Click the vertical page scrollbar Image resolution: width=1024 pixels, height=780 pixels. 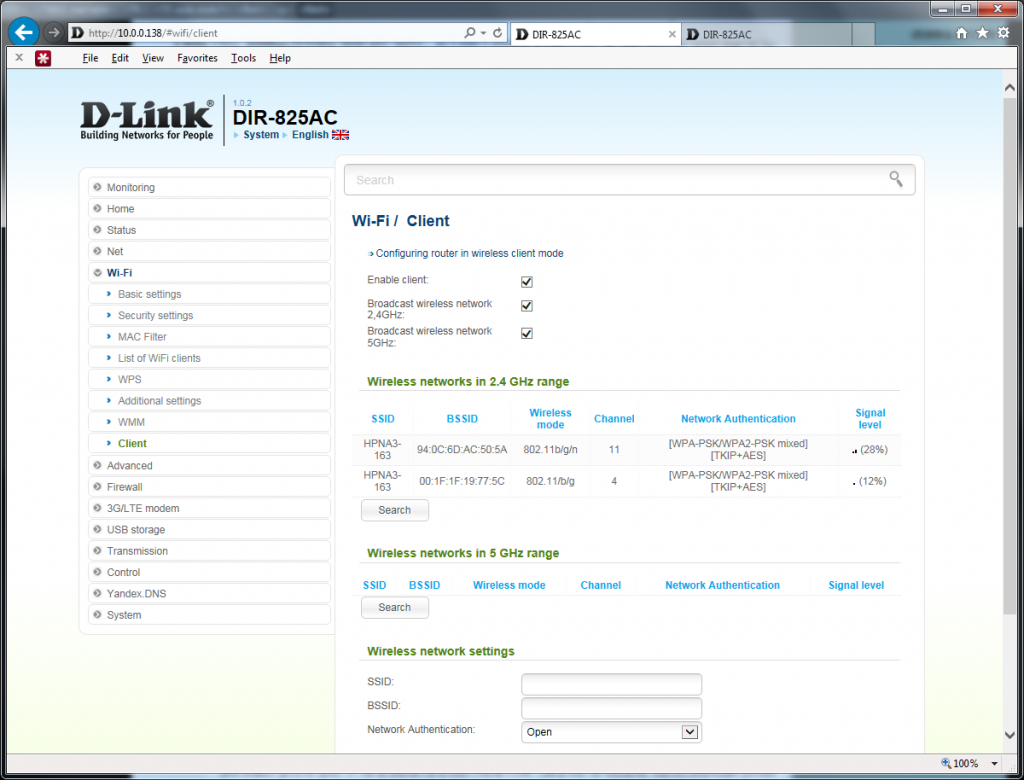click(1010, 400)
